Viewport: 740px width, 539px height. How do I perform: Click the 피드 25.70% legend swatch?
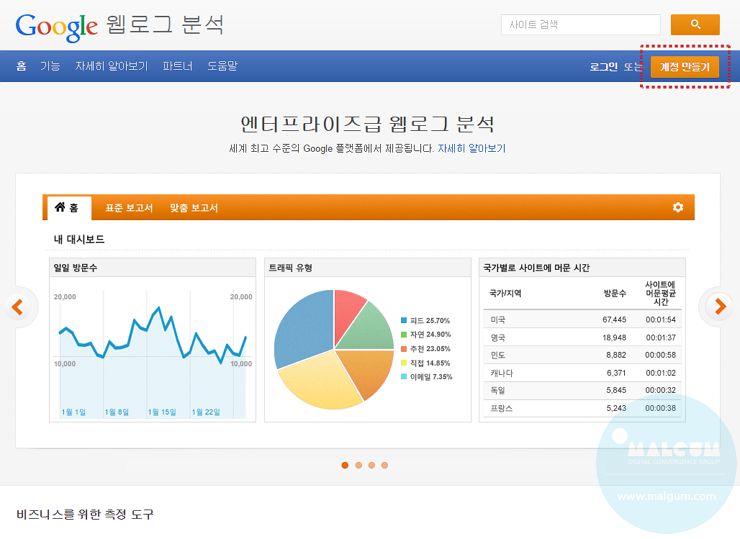[x=404, y=320]
